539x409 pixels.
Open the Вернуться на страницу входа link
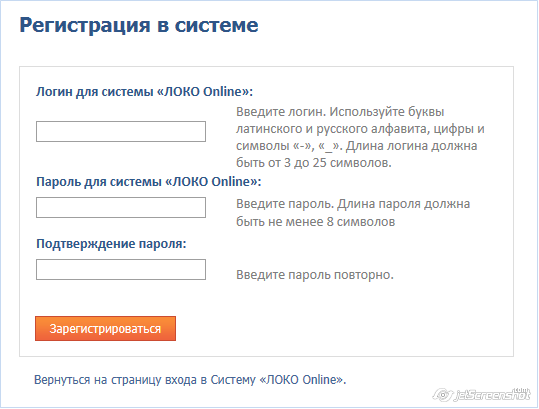point(190,380)
